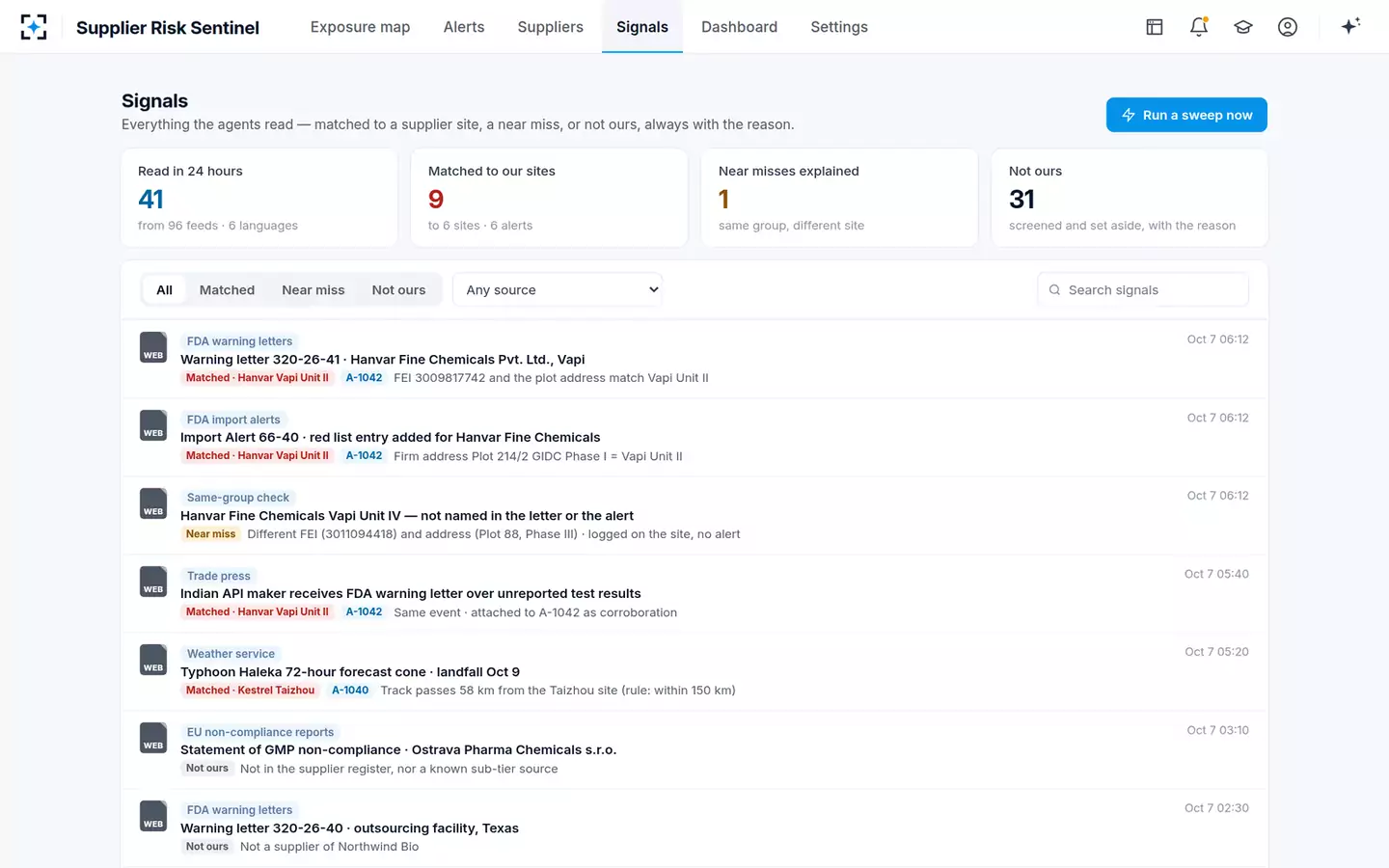Viewport: 1389px width, 868px height.
Task: Open the Not ours summary card
Action: pyautogui.click(x=1130, y=198)
